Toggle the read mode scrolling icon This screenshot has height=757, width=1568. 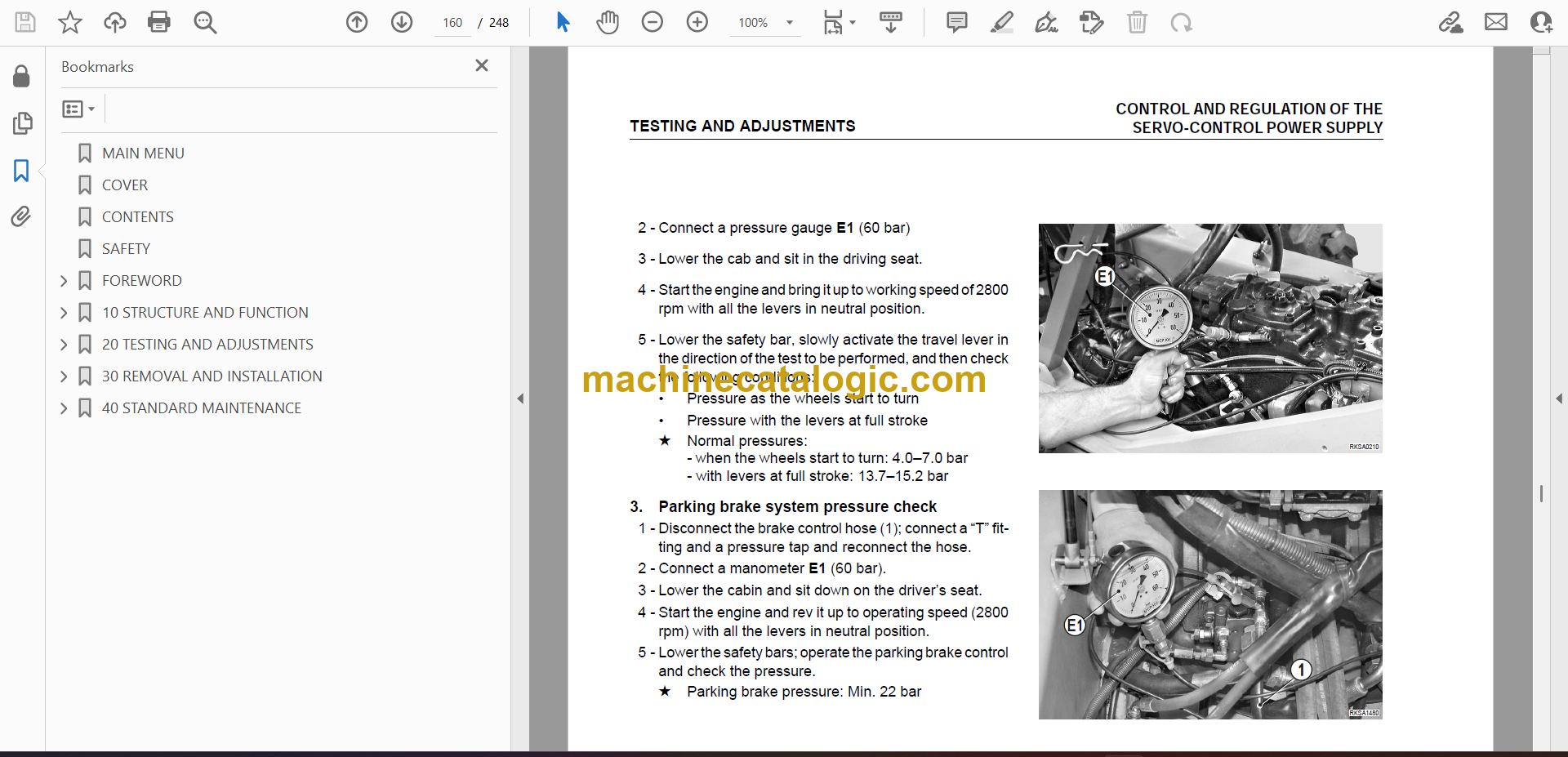pos(891,22)
